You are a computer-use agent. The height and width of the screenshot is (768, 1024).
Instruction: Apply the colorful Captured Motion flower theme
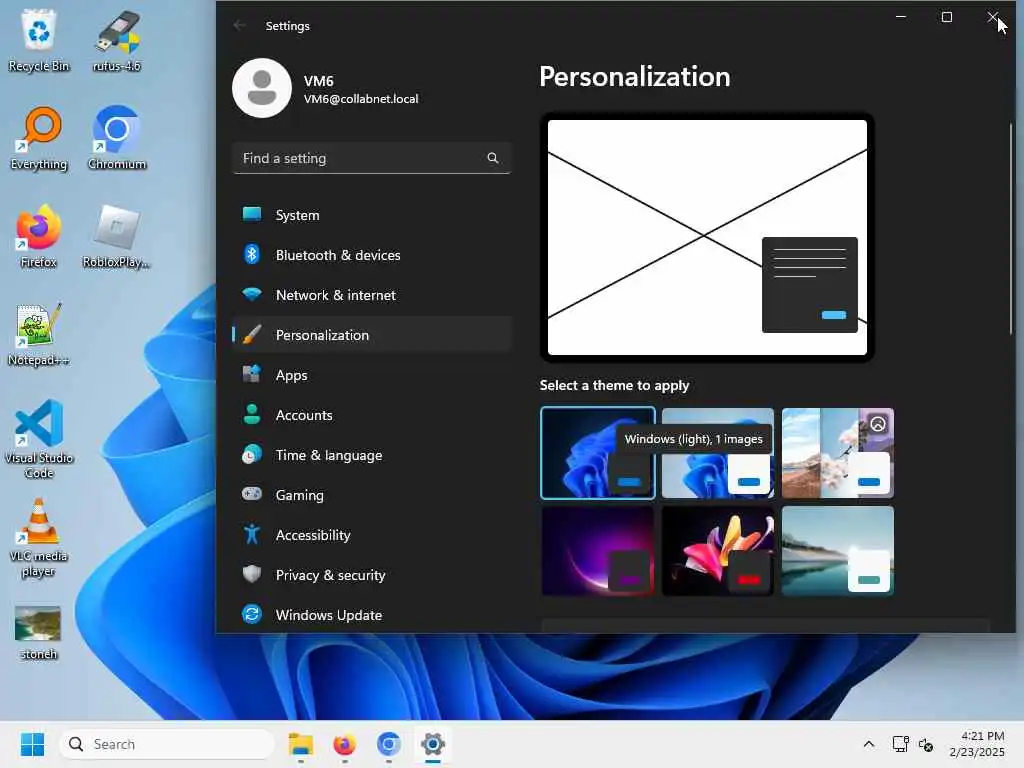[x=718, y=551]
